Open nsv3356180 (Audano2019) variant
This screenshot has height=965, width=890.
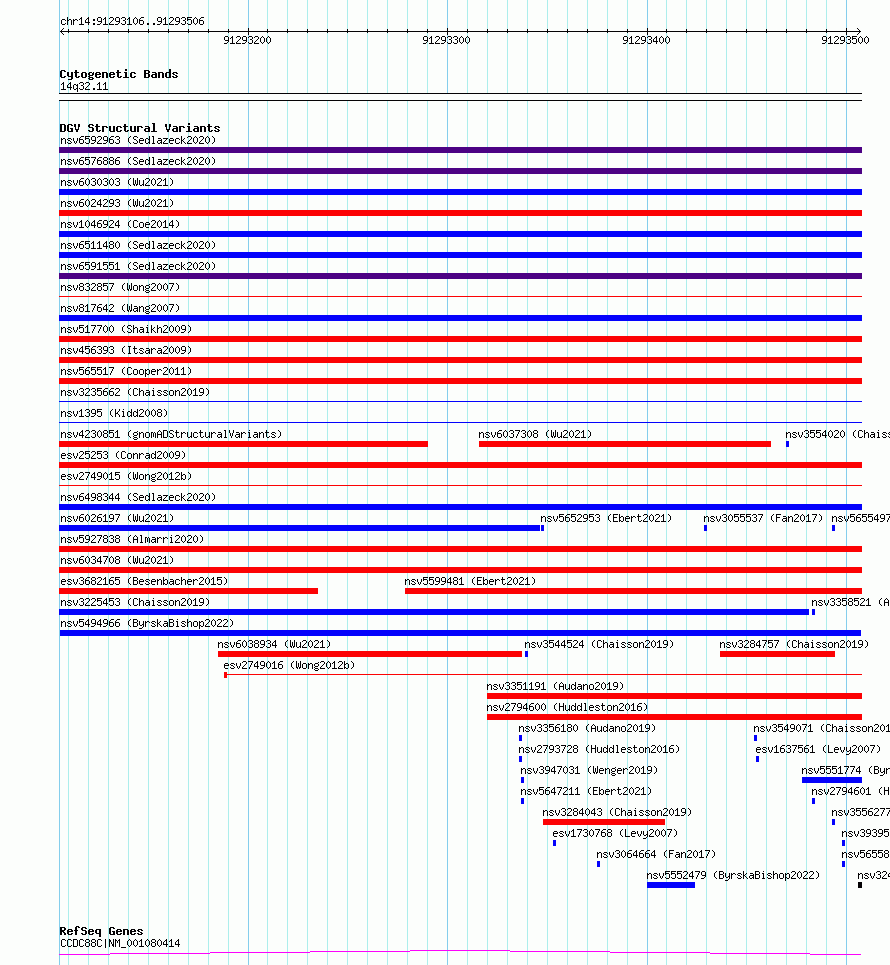tap(587, 728)
